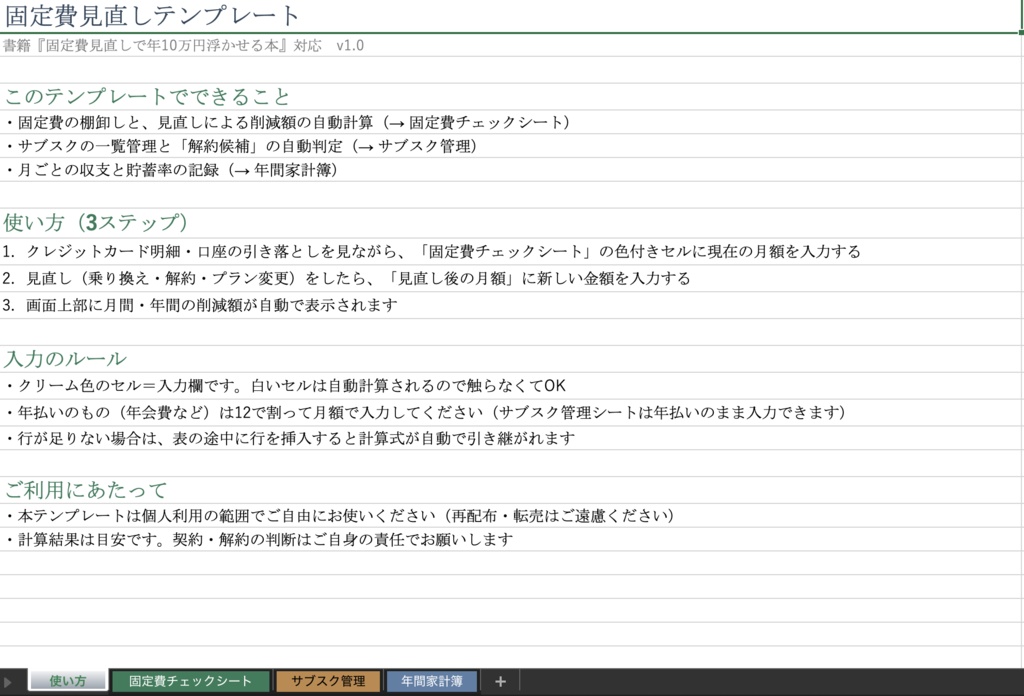Select the line about クリーム色のセル
This screenshot has width=1024, height=696.
(285, 386)
